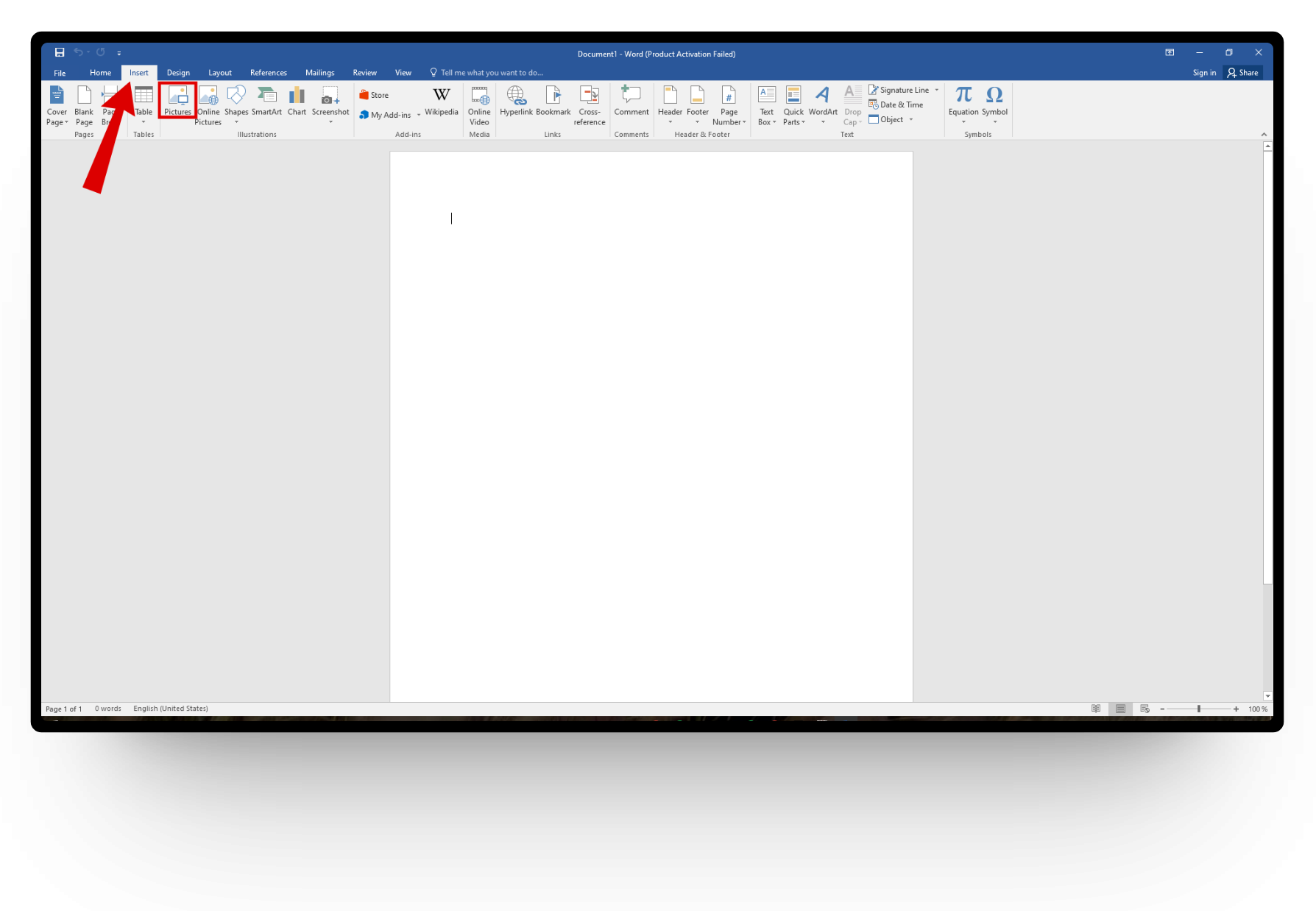
Task: Open the References tab
Action: click(x=269, y=73)
